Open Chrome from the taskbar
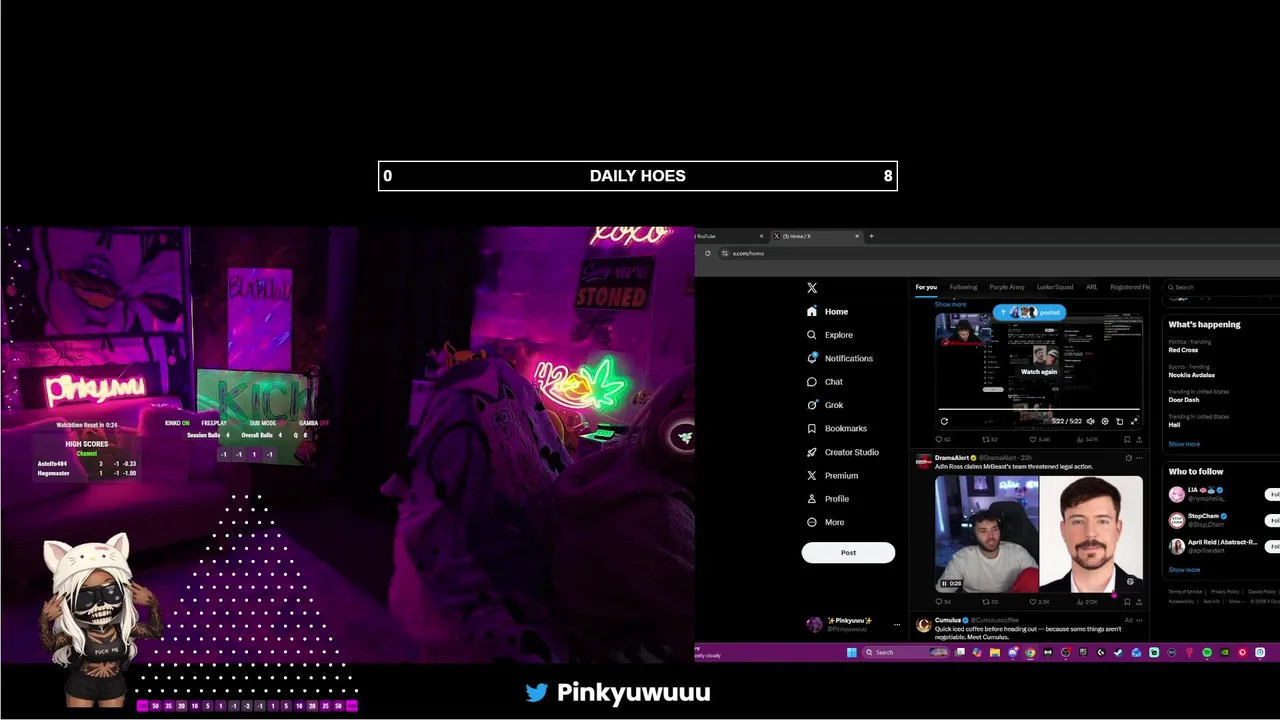The image size is (1280, 720). coord(1030,652)
